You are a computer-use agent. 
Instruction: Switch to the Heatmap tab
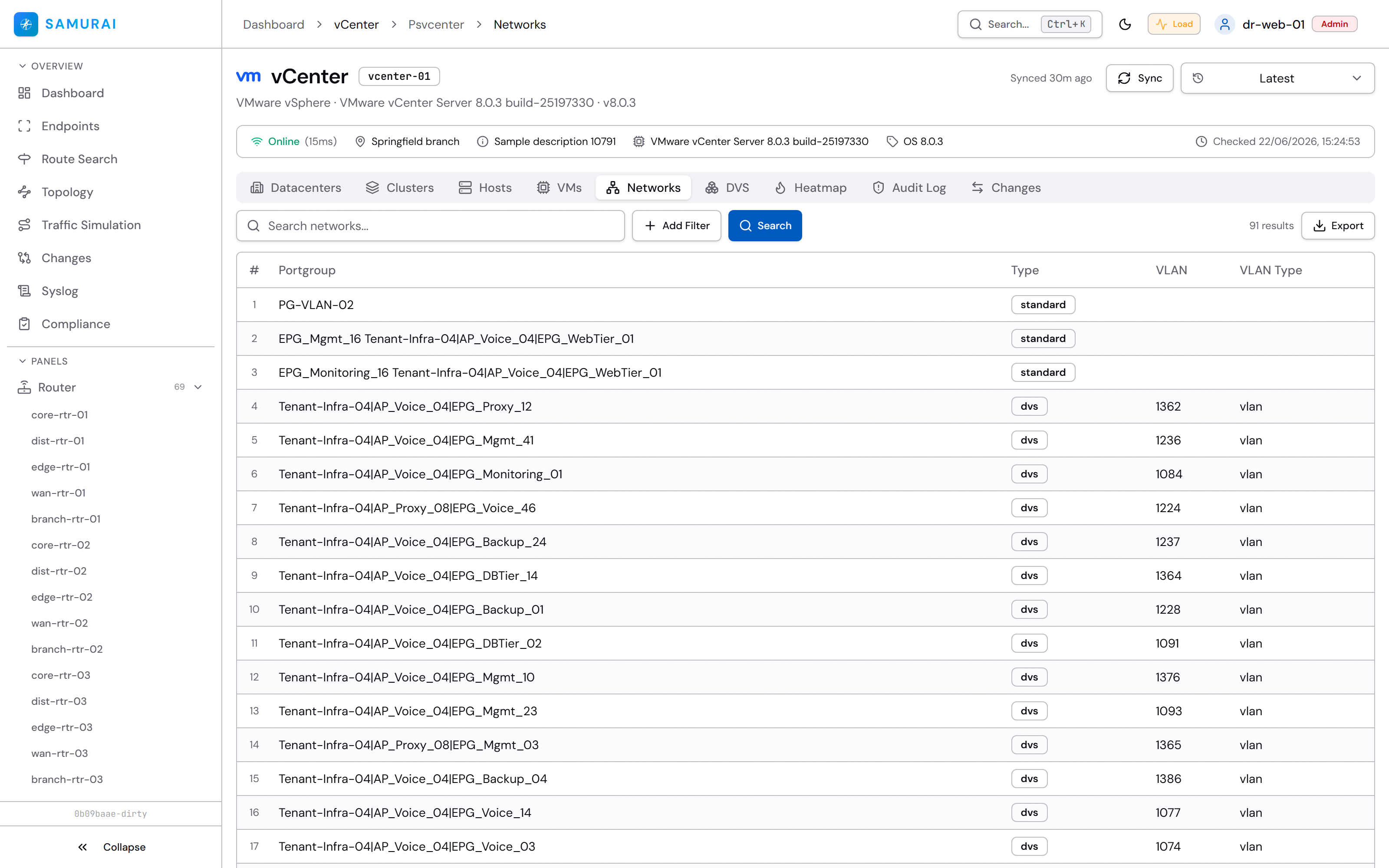tap(810, 188)
